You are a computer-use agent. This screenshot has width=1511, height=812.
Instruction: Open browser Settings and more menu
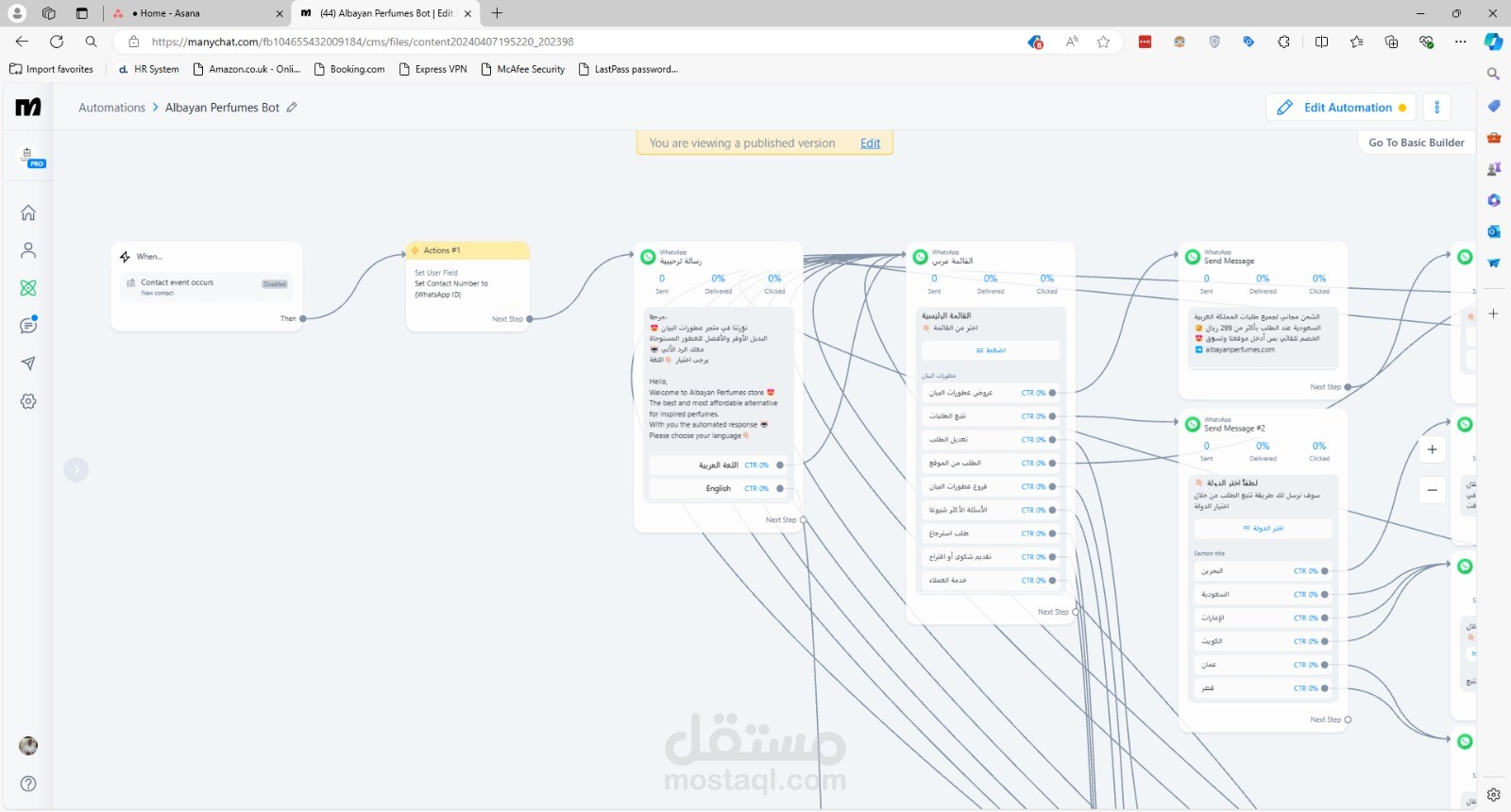[x=1461, y=42]
